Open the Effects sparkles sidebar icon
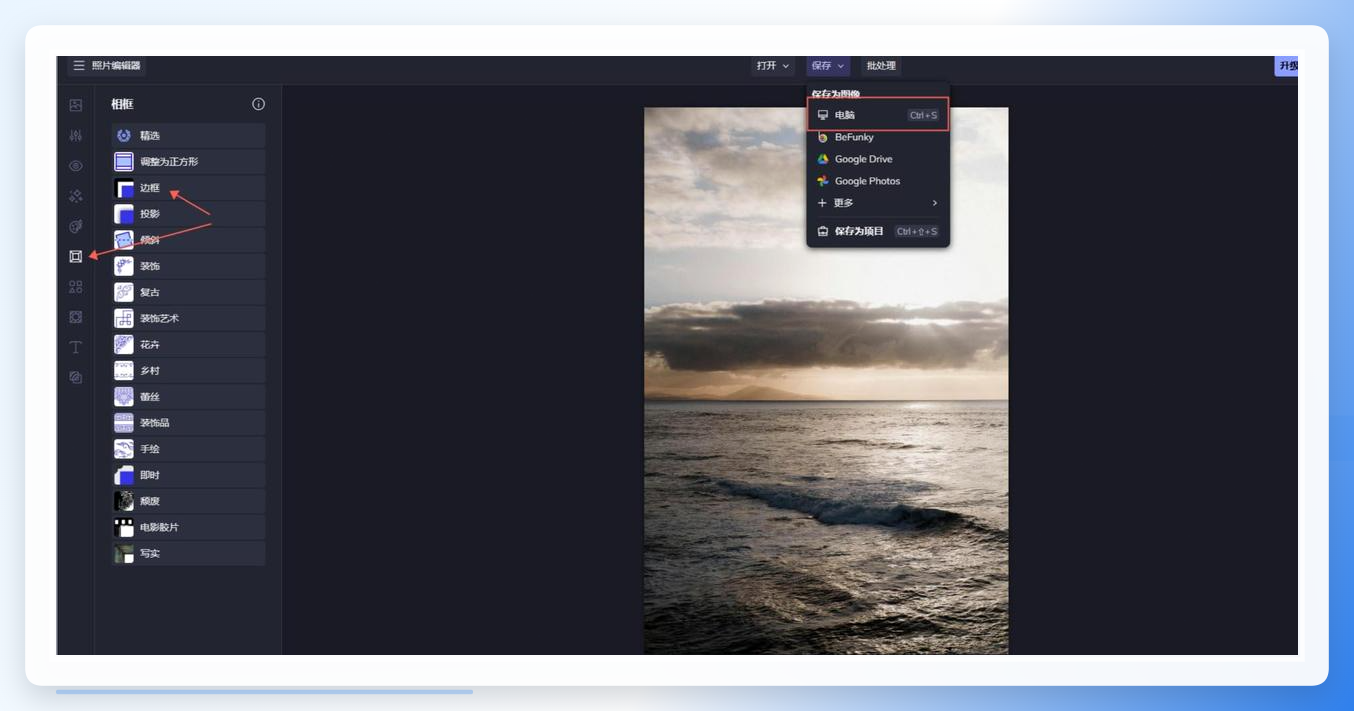This screenshot has width=1354, height=711. [76, 196]
